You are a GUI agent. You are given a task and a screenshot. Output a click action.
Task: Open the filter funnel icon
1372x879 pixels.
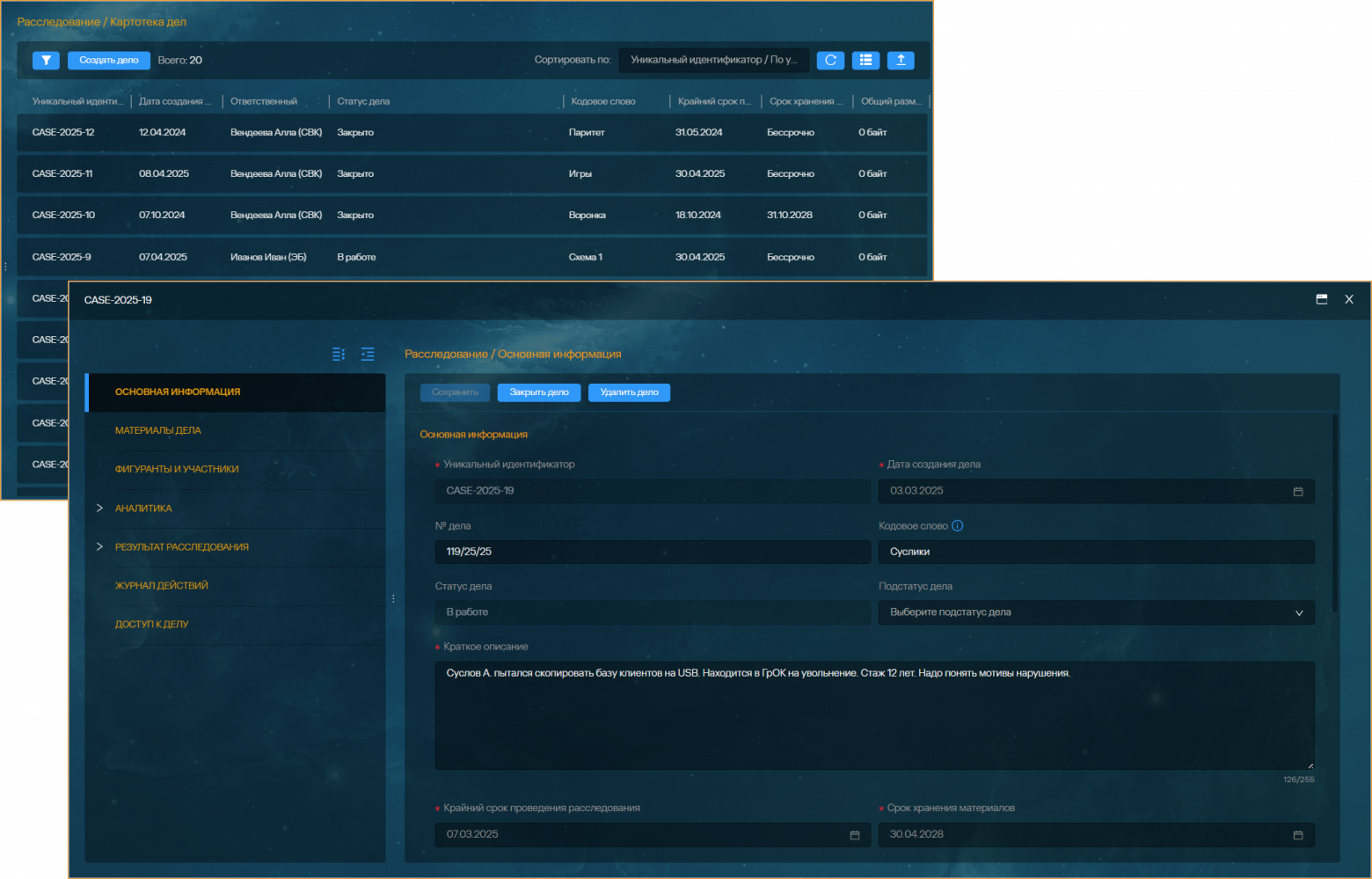[46, 61]
